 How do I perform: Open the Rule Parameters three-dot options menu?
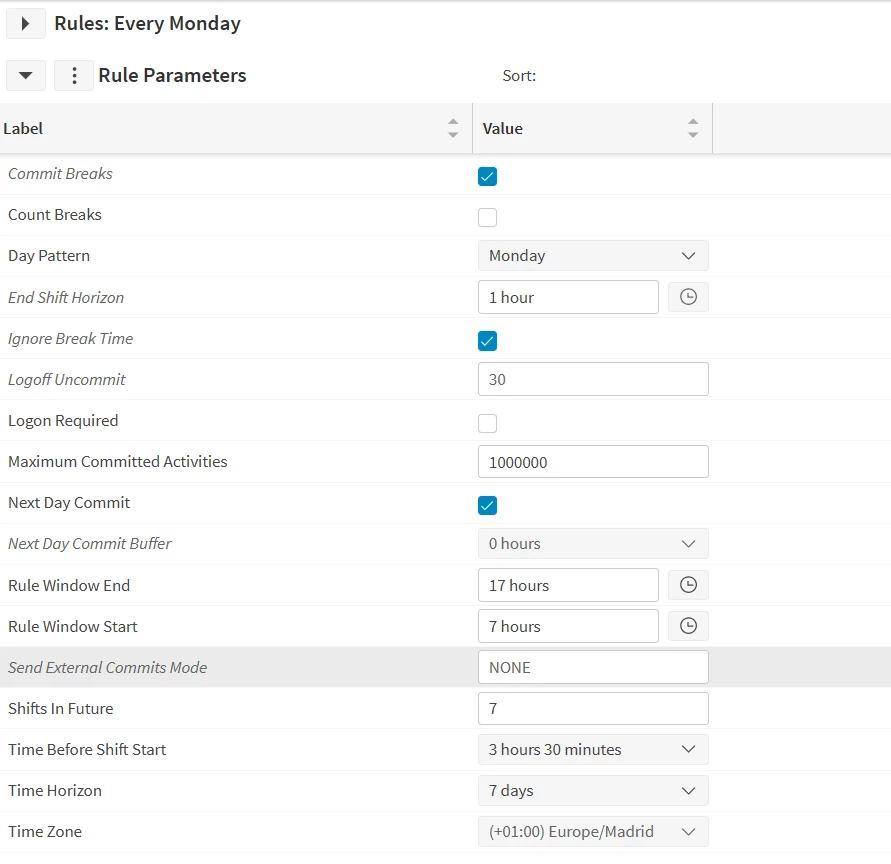pos(74,76)
